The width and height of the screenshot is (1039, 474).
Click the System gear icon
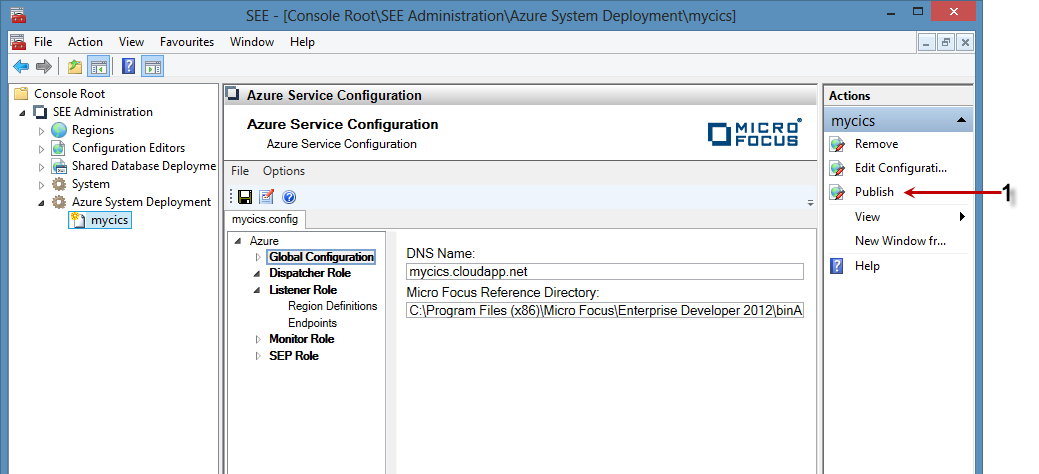tap(59, 184)
